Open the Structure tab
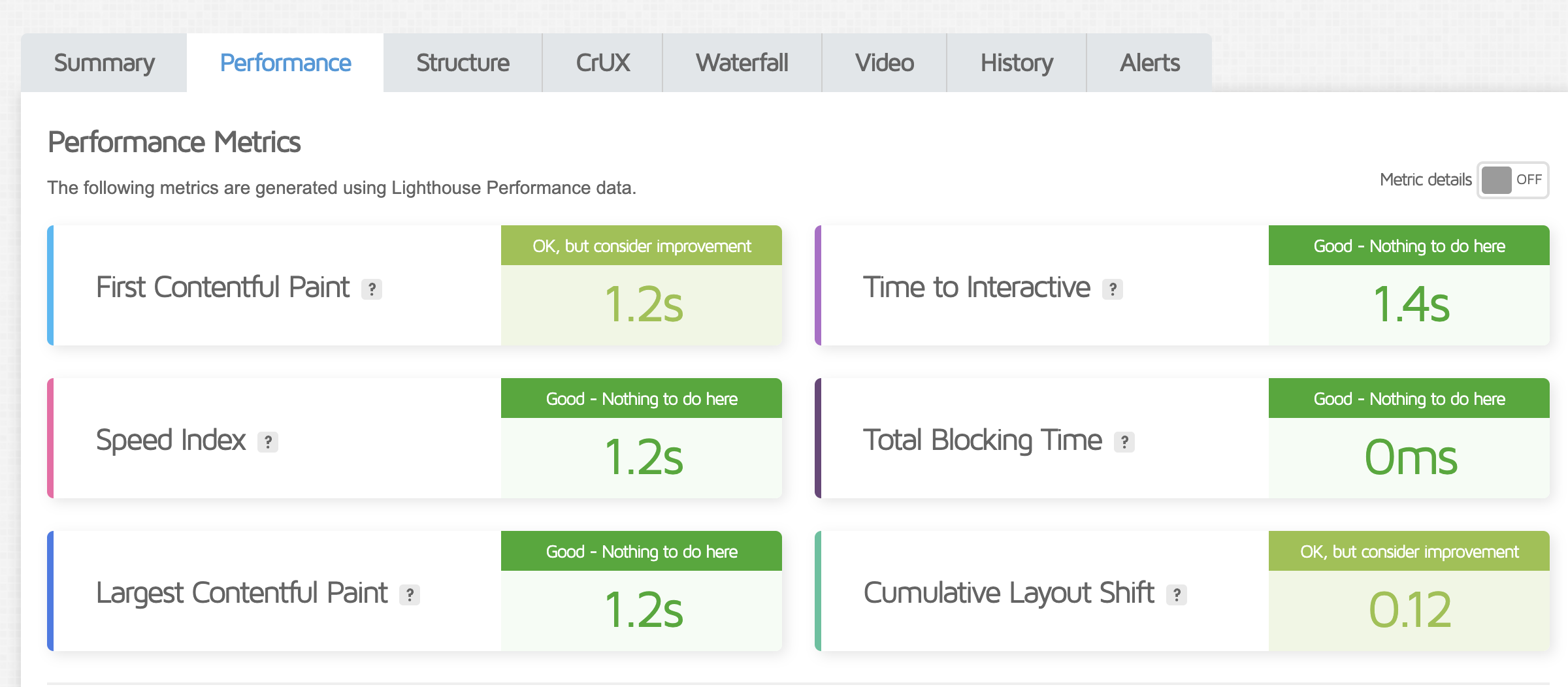The image size is (1568, 687). pyautogui.click(x=463, y=63)
